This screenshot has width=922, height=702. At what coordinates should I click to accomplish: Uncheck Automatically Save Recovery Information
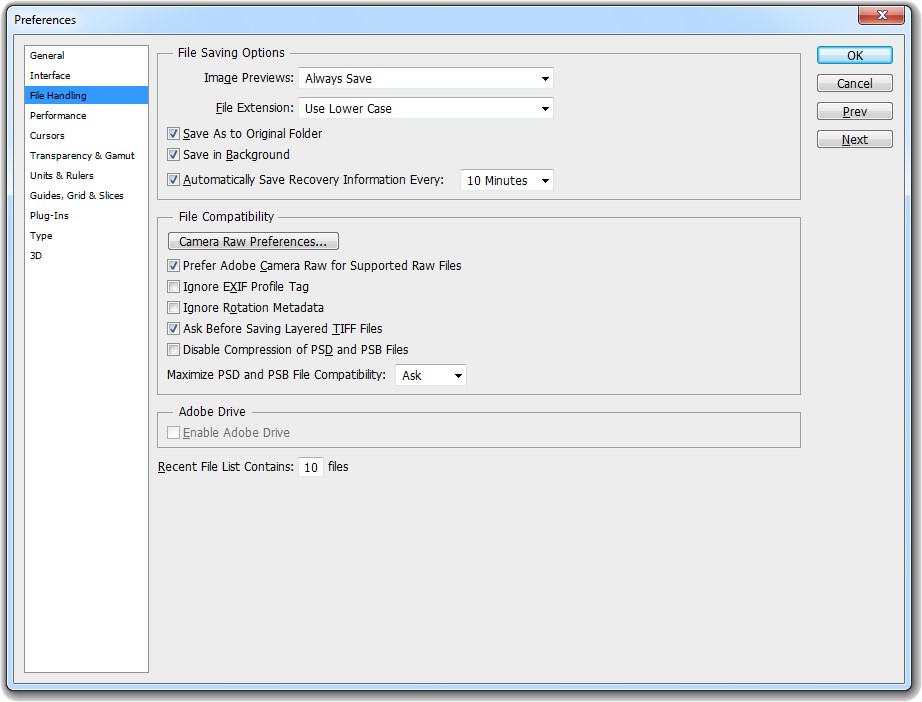[174, 181]
